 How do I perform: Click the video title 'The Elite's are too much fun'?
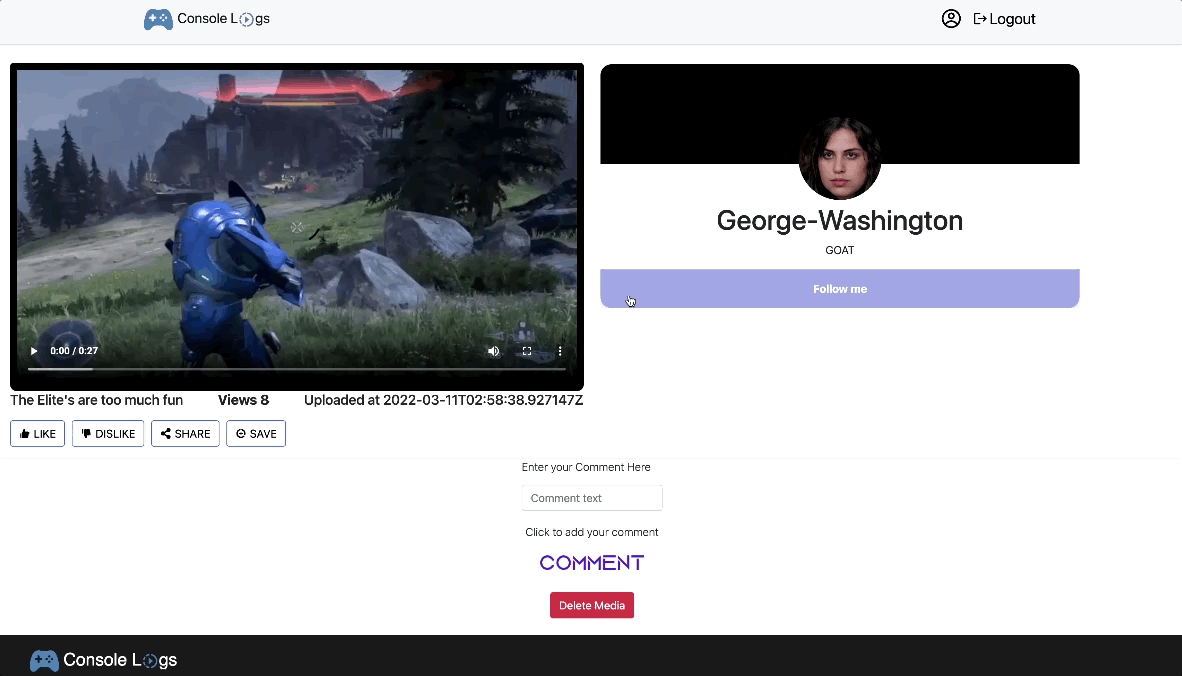96,400
